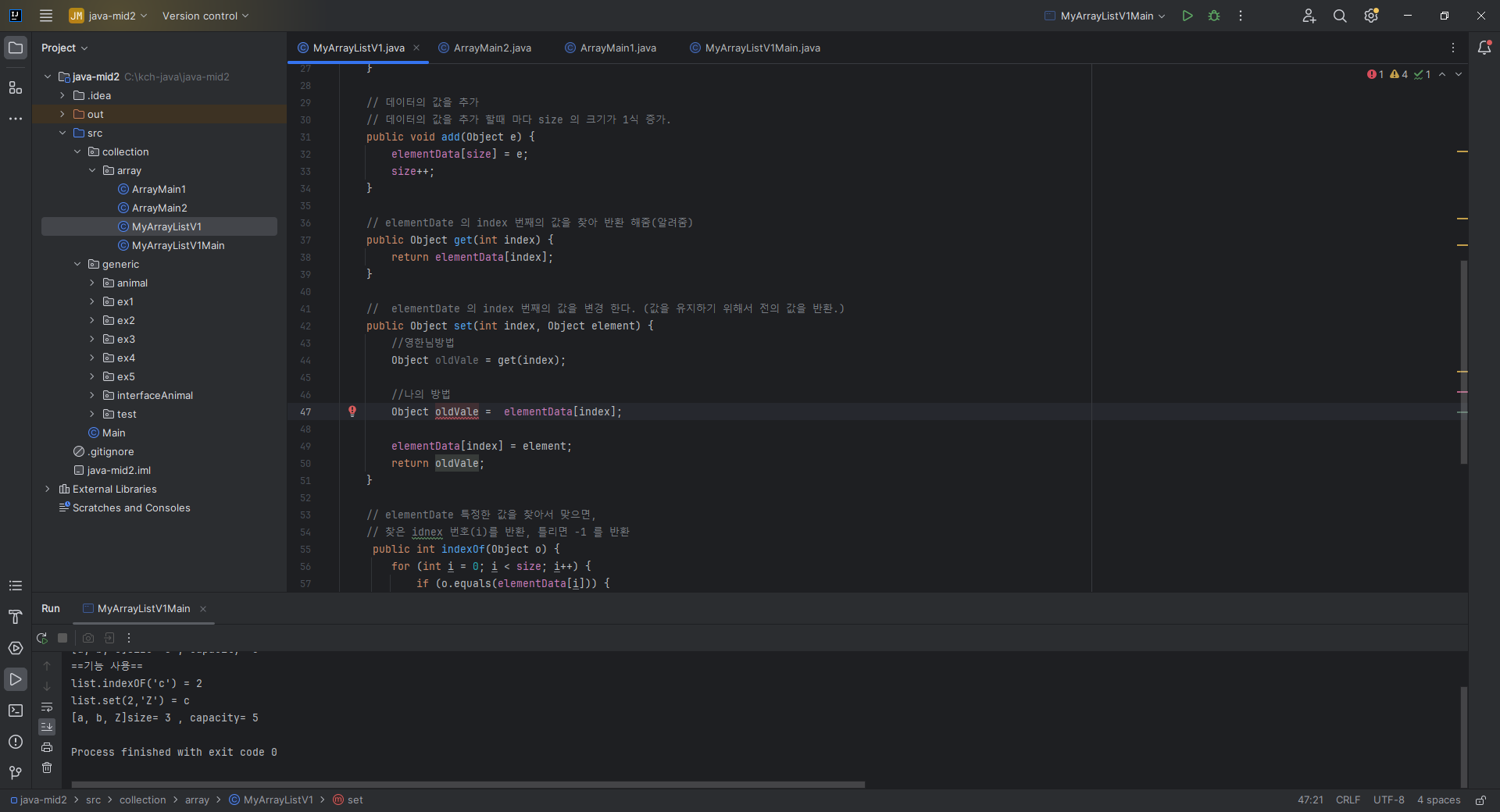Expand the animal package
This screenshot has height=812, width=1500.
tap(92, 283)
